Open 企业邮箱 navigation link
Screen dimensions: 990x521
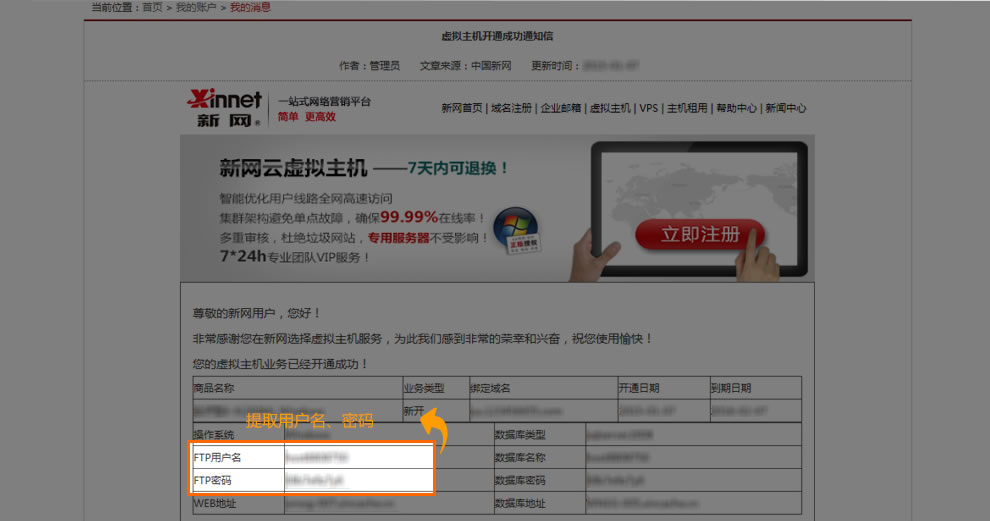pyautogui.click(x=561, y=108)
